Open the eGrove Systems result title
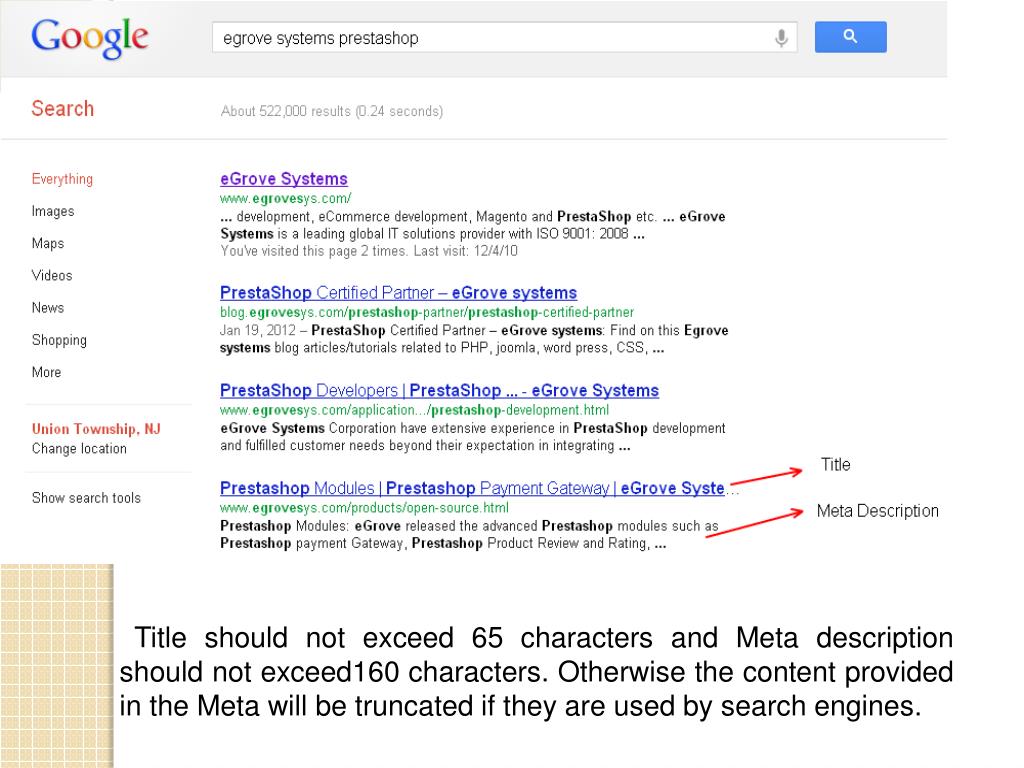1024x768 pixels. coord(283,178)
